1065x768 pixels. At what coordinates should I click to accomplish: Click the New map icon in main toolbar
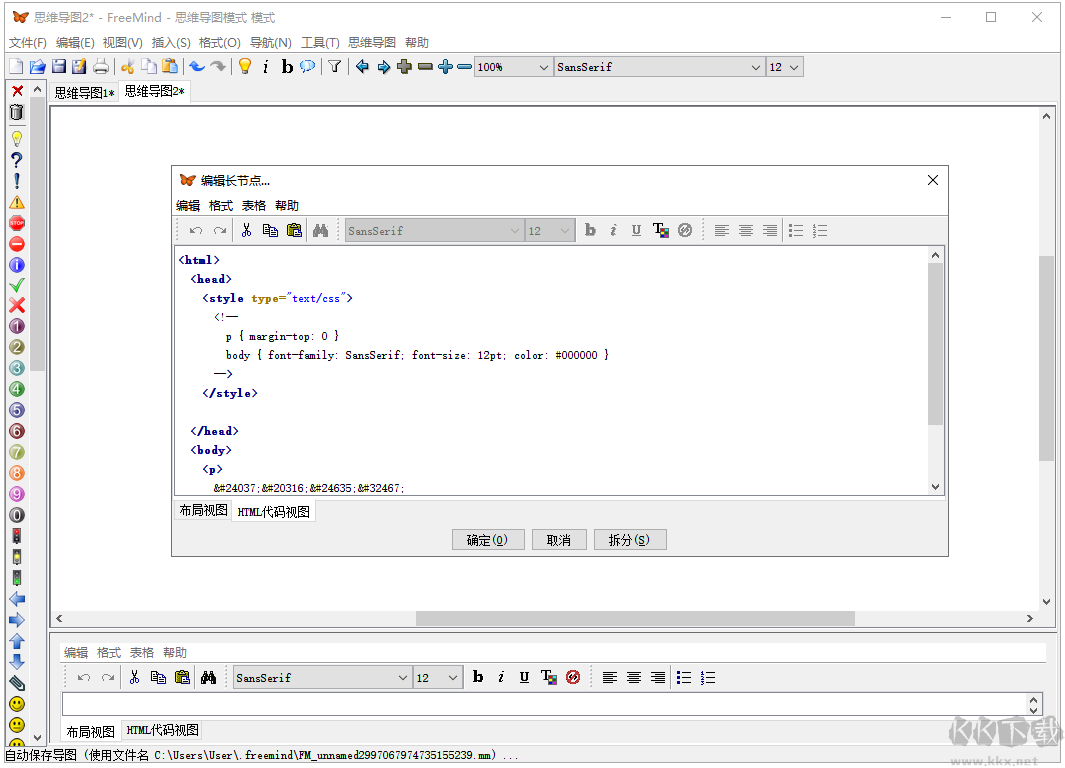click(16, 67)
